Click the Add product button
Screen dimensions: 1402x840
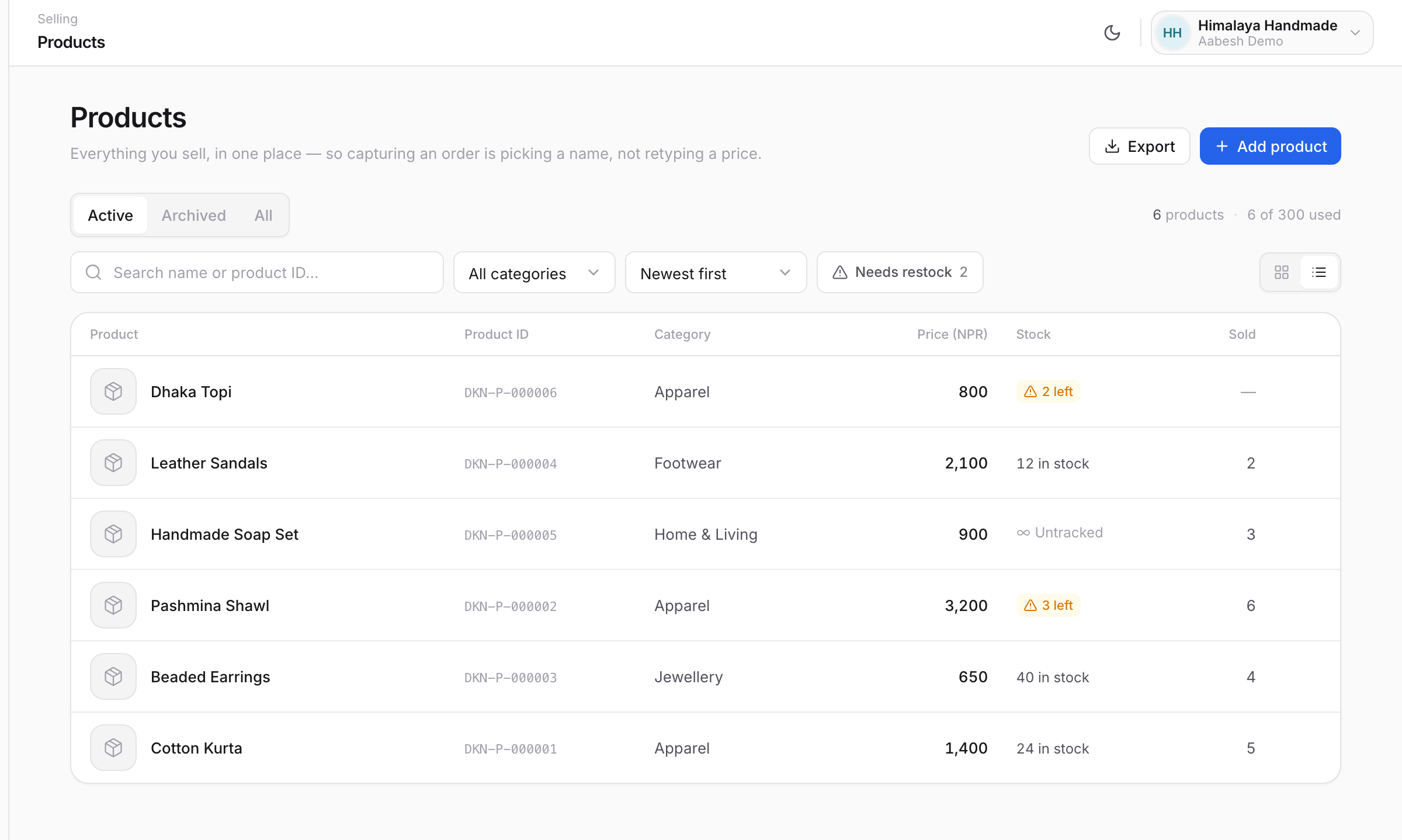pyautogui.click(x=1270, y=146)
